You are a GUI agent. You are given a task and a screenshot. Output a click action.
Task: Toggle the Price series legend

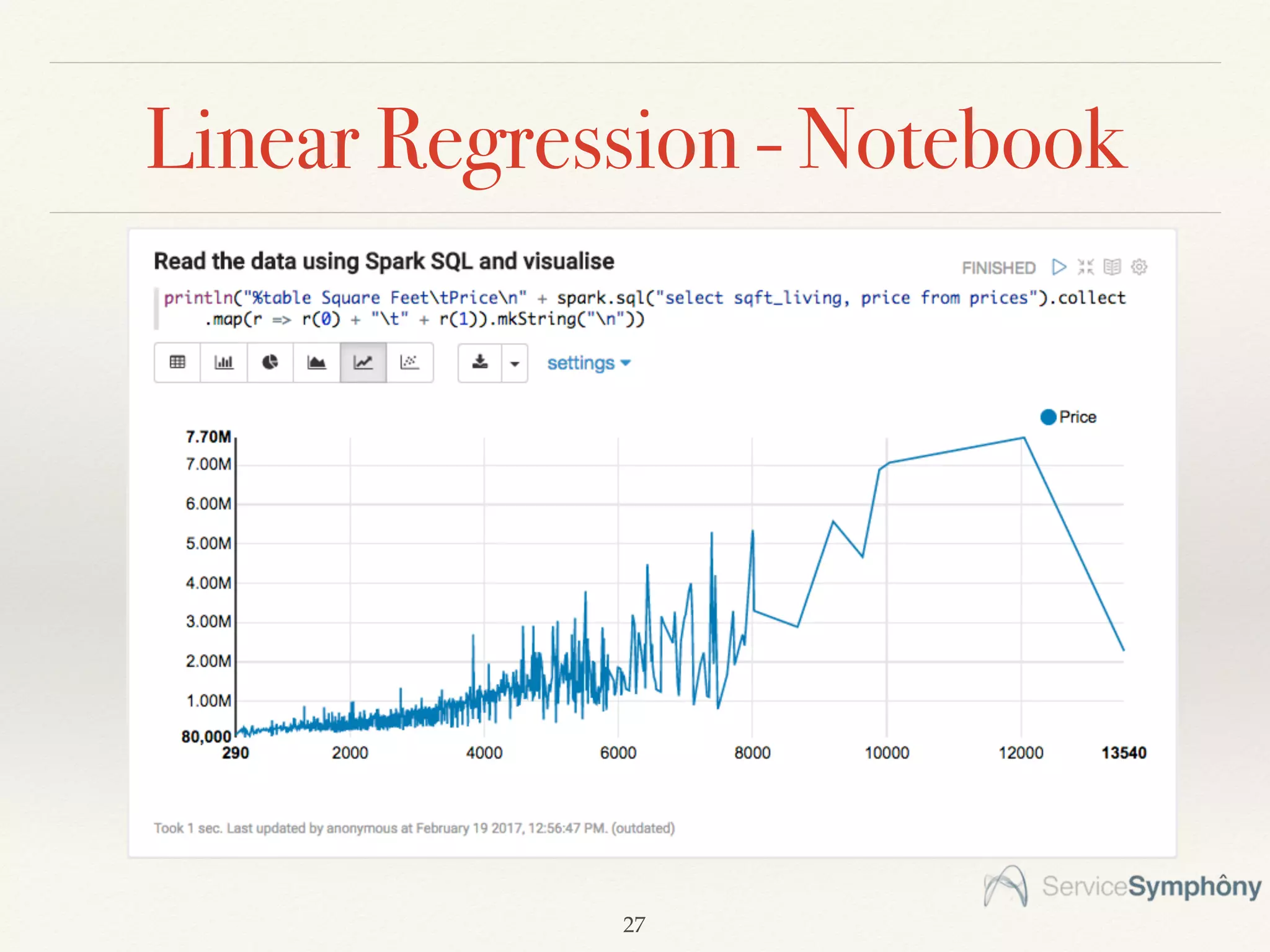[1077, 417]
